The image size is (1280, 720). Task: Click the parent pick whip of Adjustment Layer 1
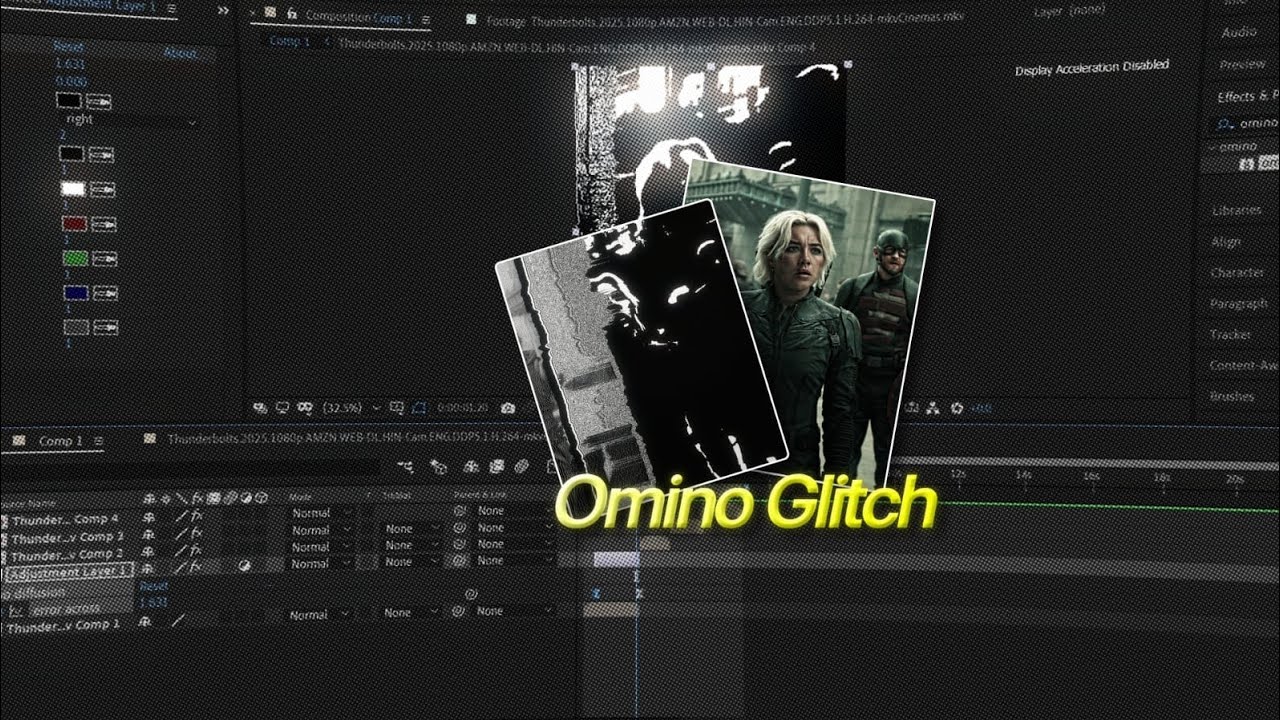point(460,561)
